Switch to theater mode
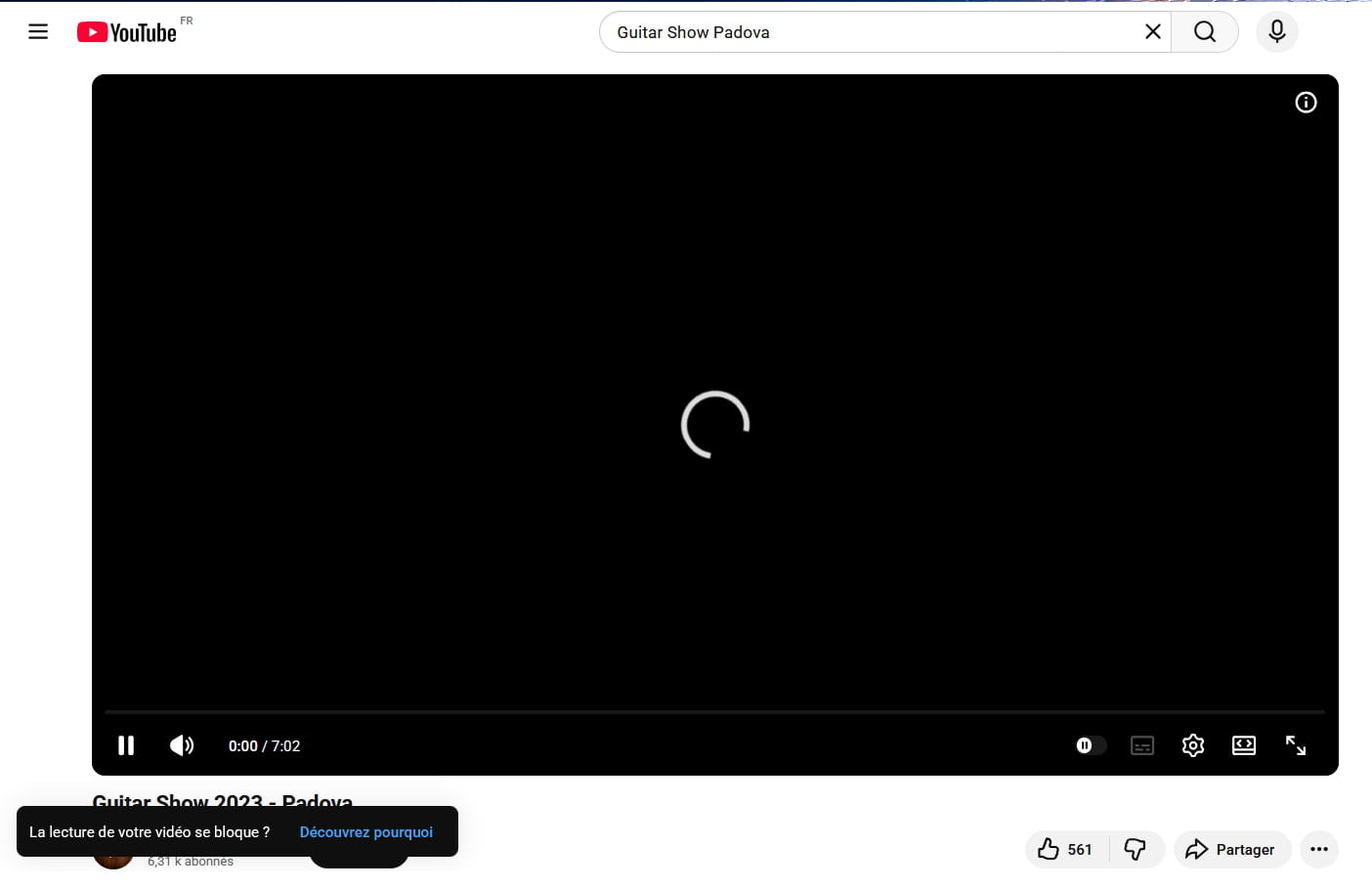This screenshot has width=1372, height=888. (1244, 745)
